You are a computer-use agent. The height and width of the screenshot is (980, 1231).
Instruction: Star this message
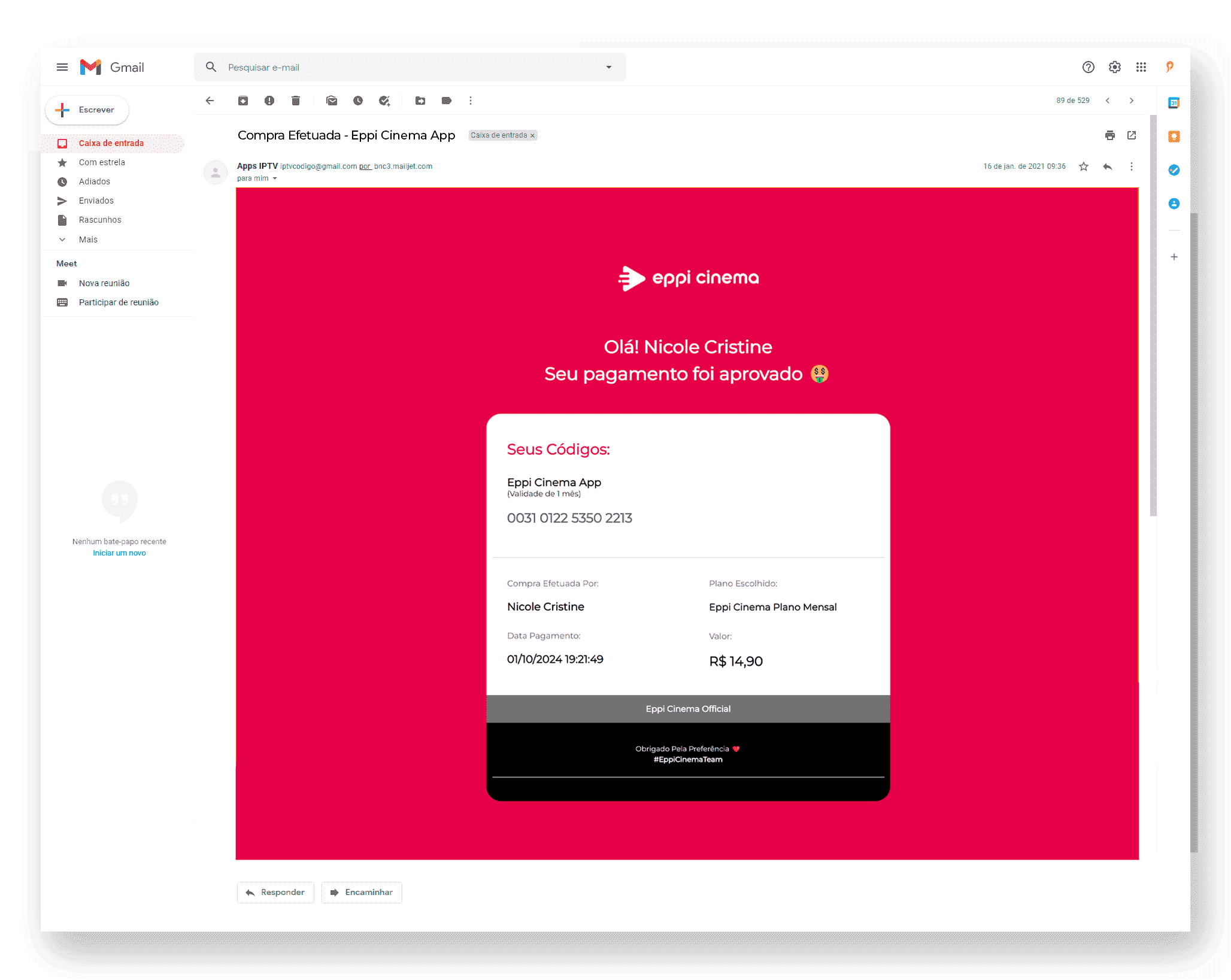pyautogui.click(x=1084, y=166)
